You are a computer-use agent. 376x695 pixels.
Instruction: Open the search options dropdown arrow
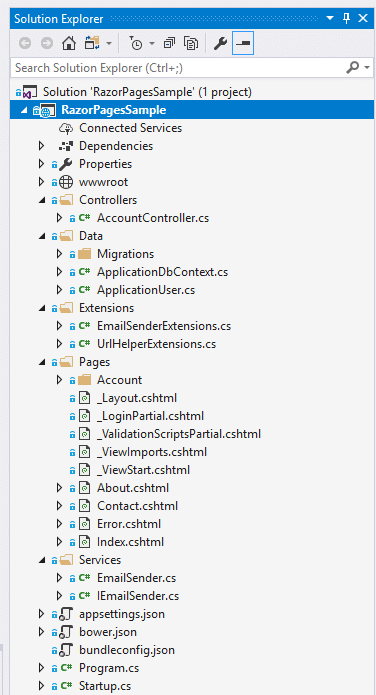(367, 68)
